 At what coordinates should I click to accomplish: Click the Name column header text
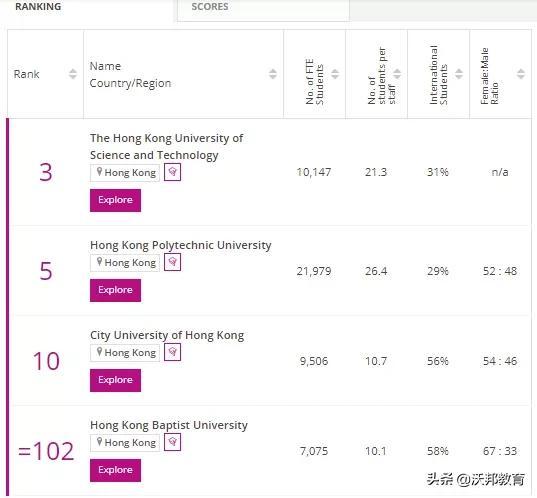coord(105,66)
